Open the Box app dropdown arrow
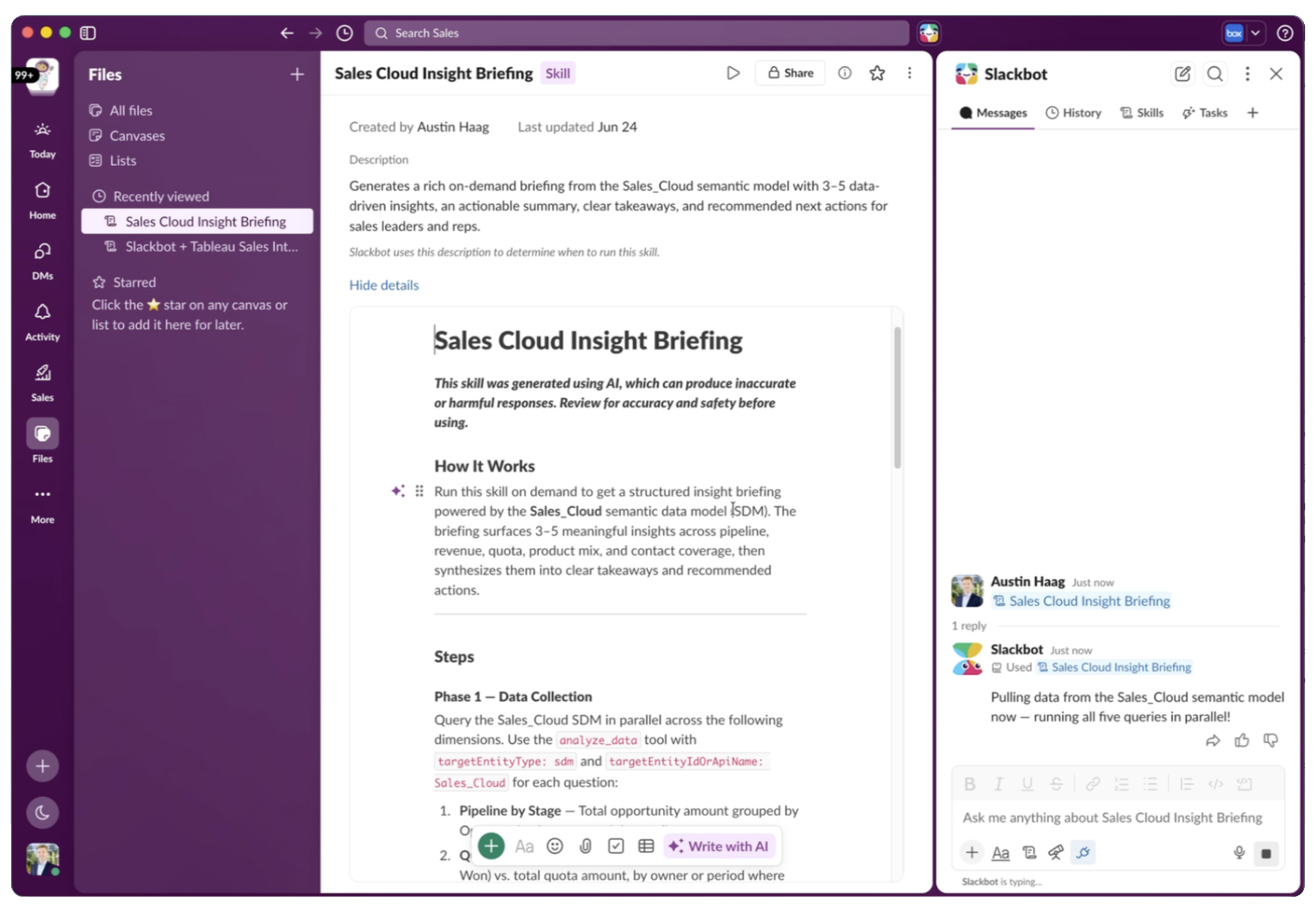 coord(1256,33)
